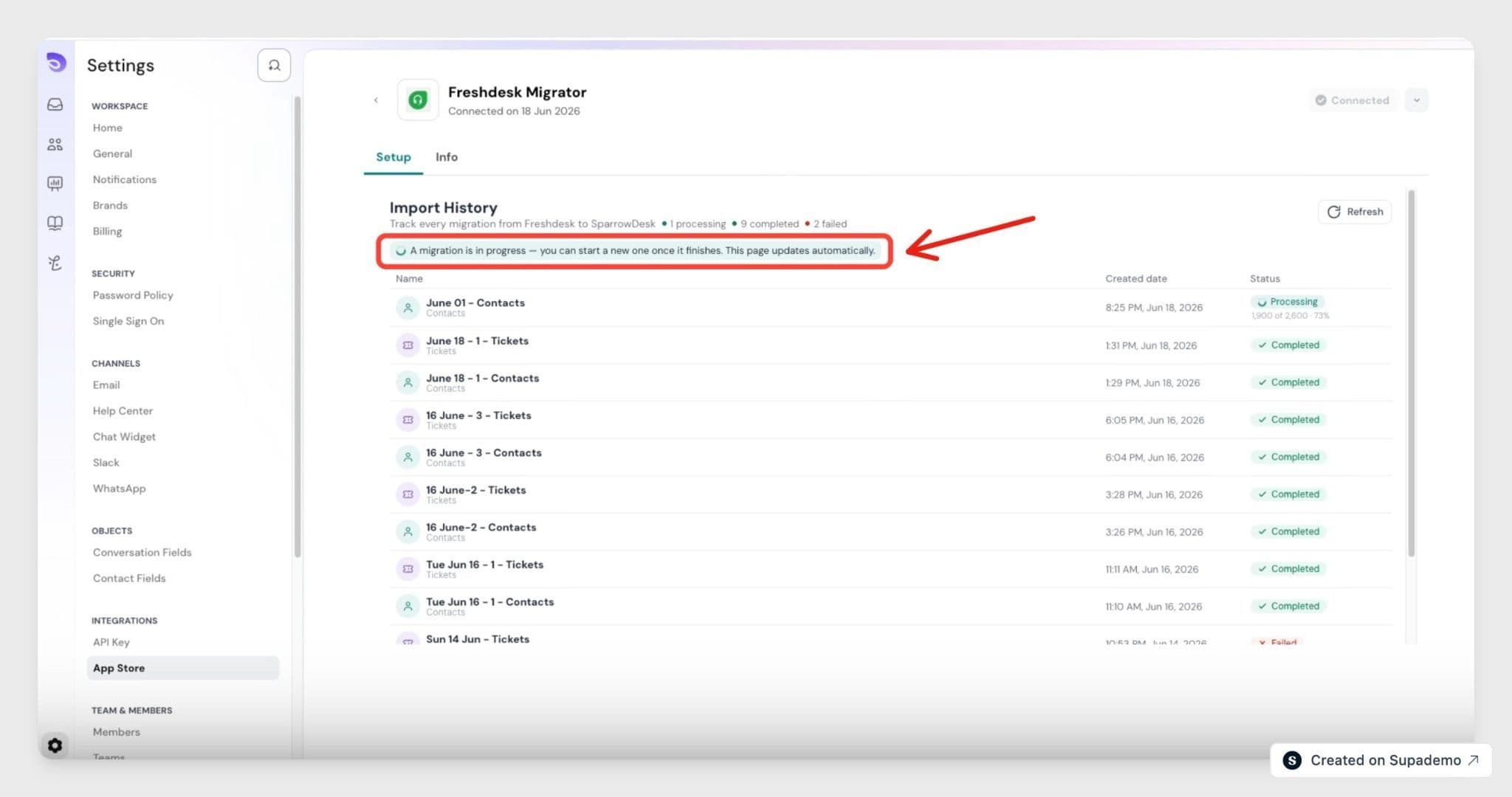1512x797 pixels.
Task: Click ticket icon for 16 June - 3 - Tickets
Action: coord(408,420)
